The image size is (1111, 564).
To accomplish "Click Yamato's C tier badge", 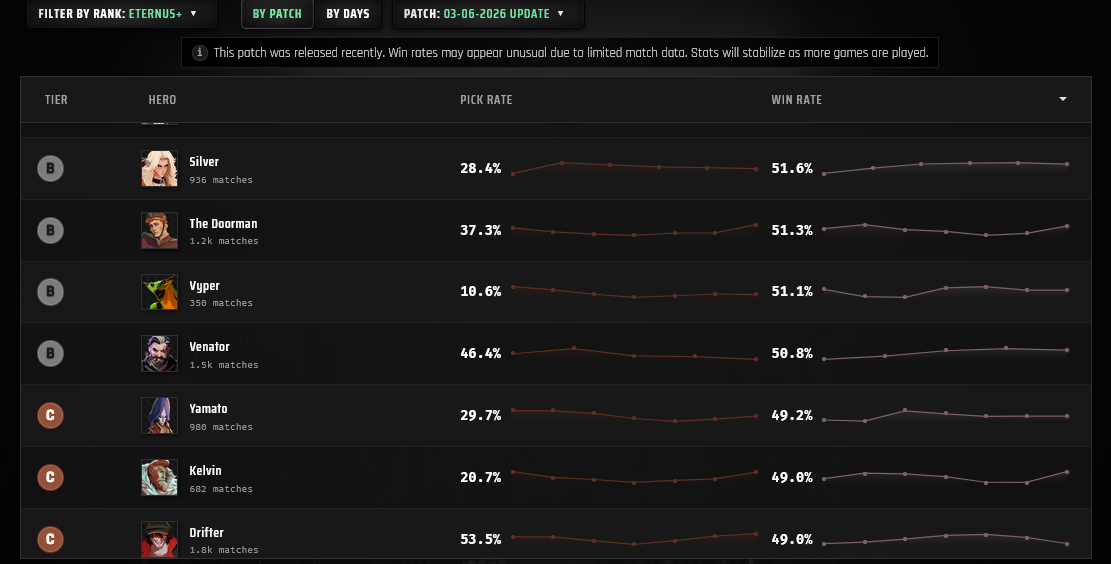I will [50, 415].
